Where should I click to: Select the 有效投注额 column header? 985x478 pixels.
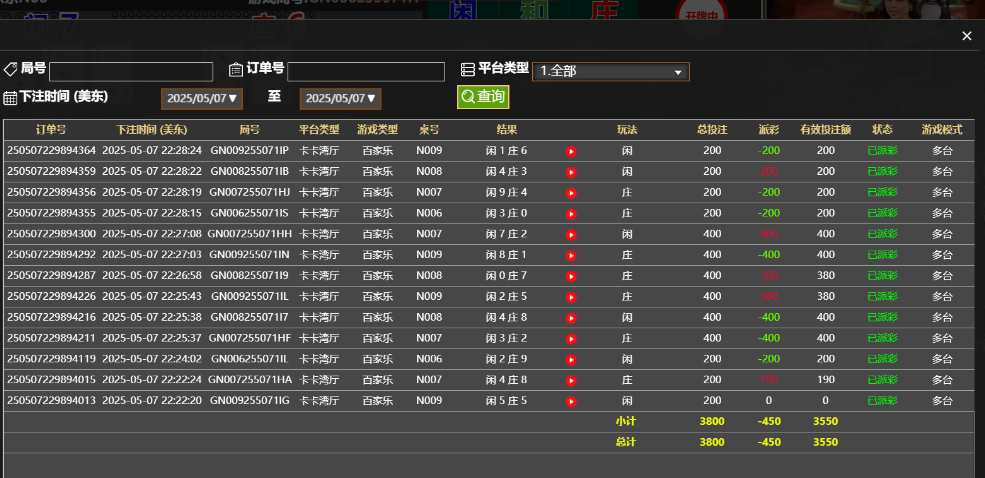coord(825,130)
